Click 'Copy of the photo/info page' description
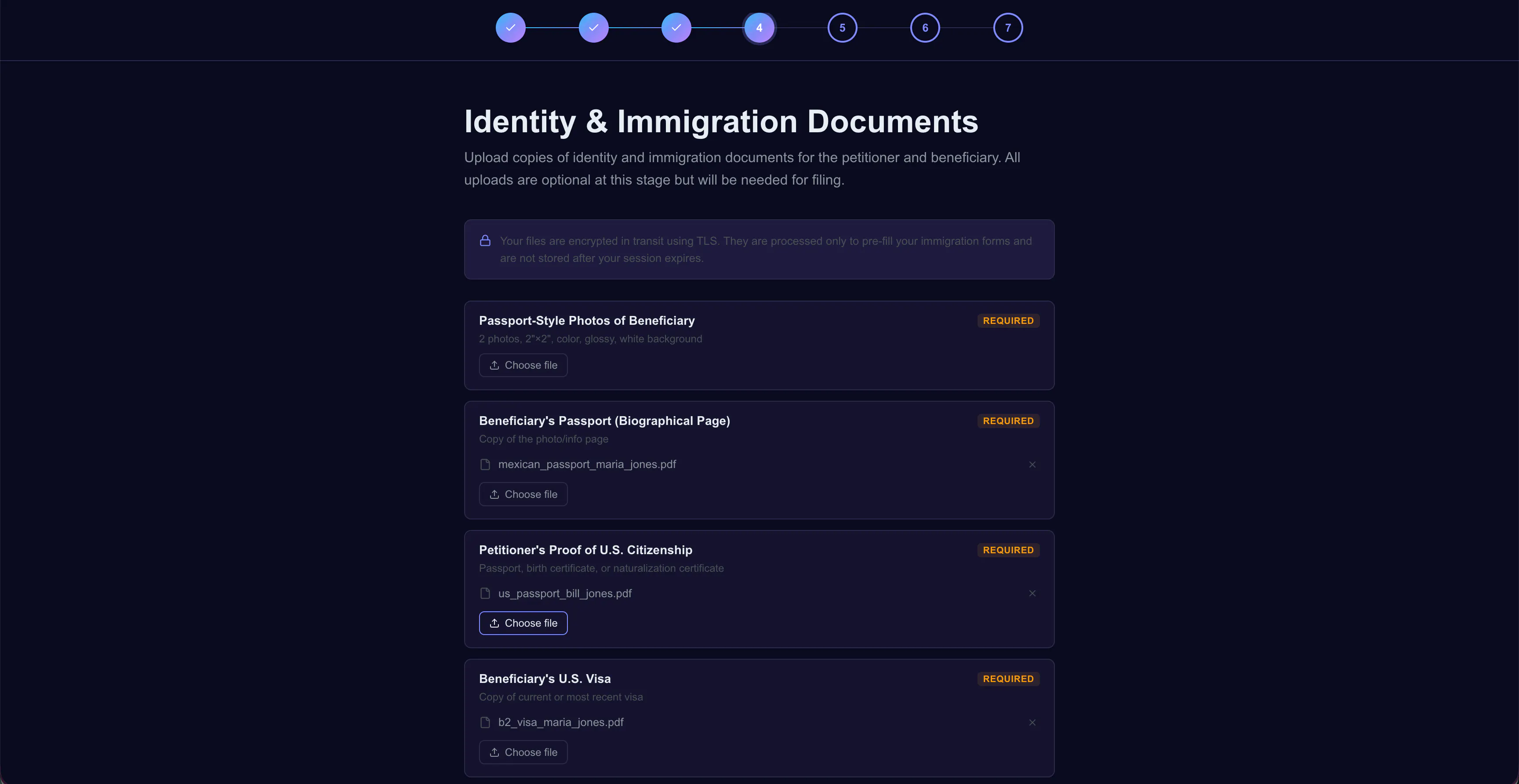1519x784 pixels. coord(544,439)
